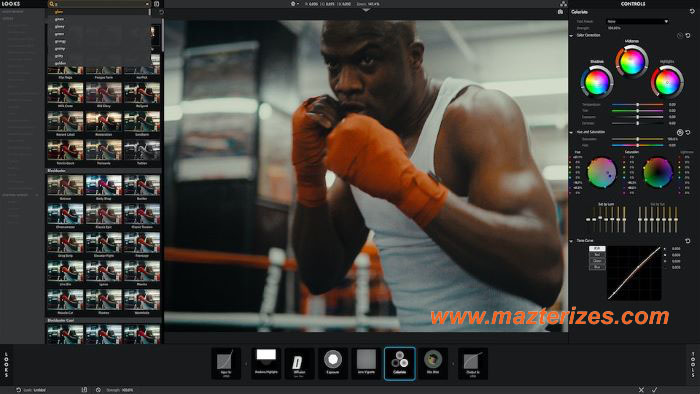The height and width of the screenshot is (394, 700).
Task: Select the grayscale look thumbnail above Blockbuster header
Action: 142,150
